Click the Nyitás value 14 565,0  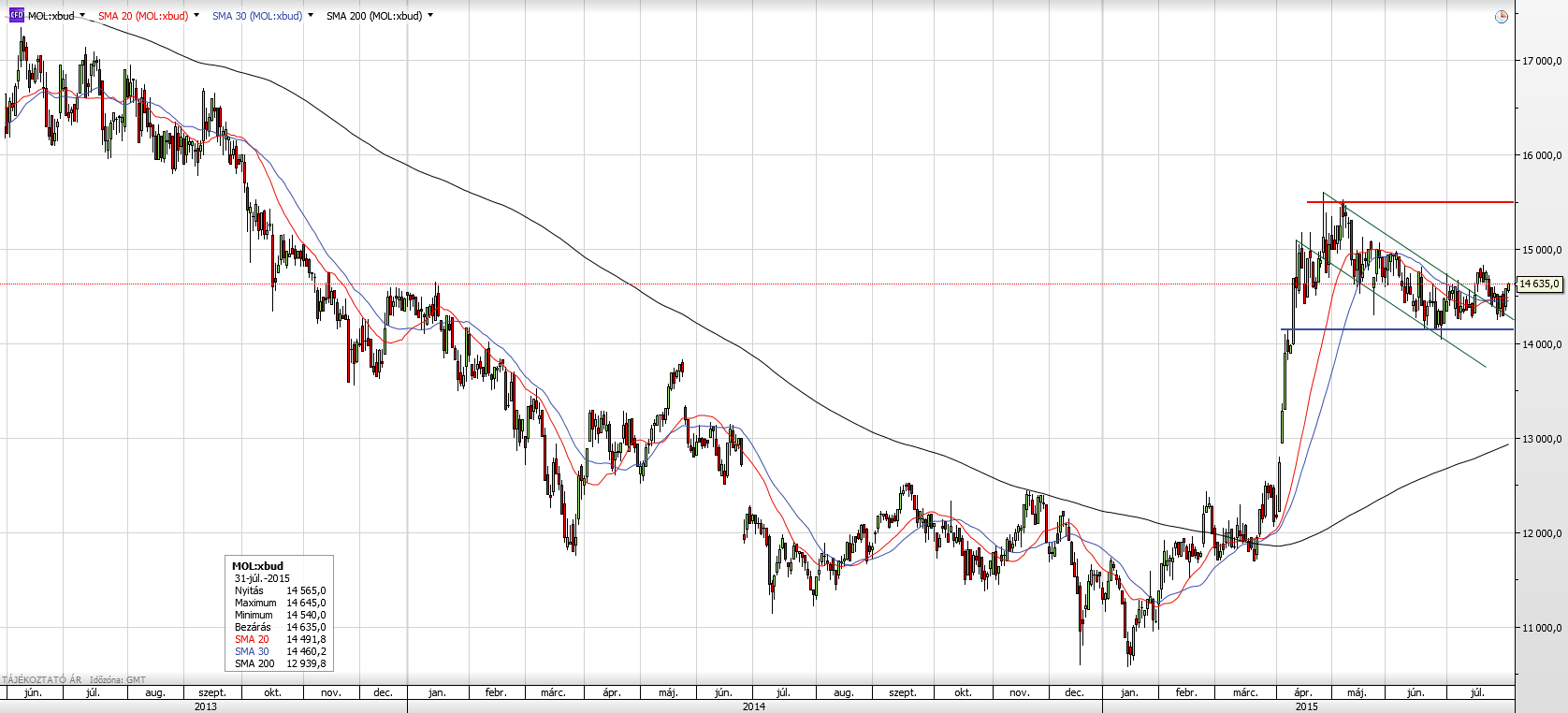click(x=306, y=590)
